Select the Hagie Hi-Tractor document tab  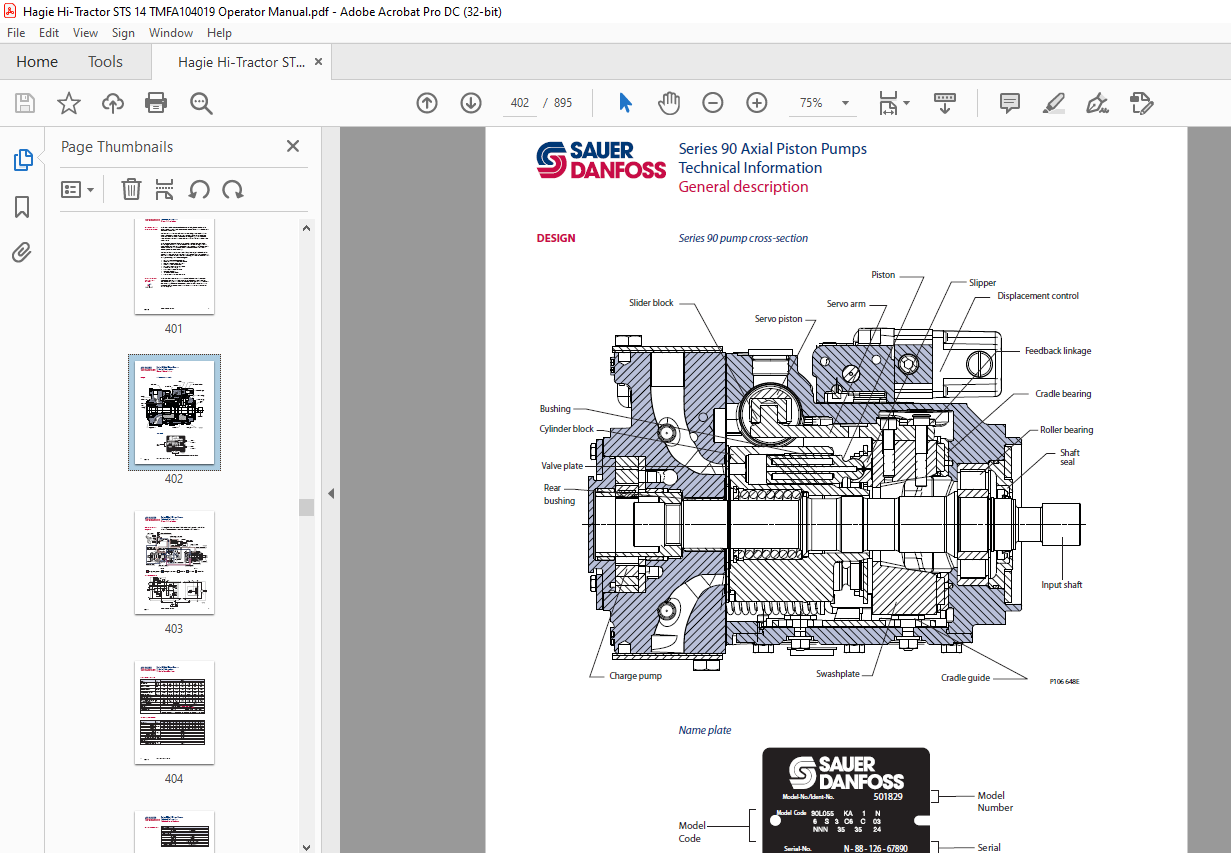(241, 62)
